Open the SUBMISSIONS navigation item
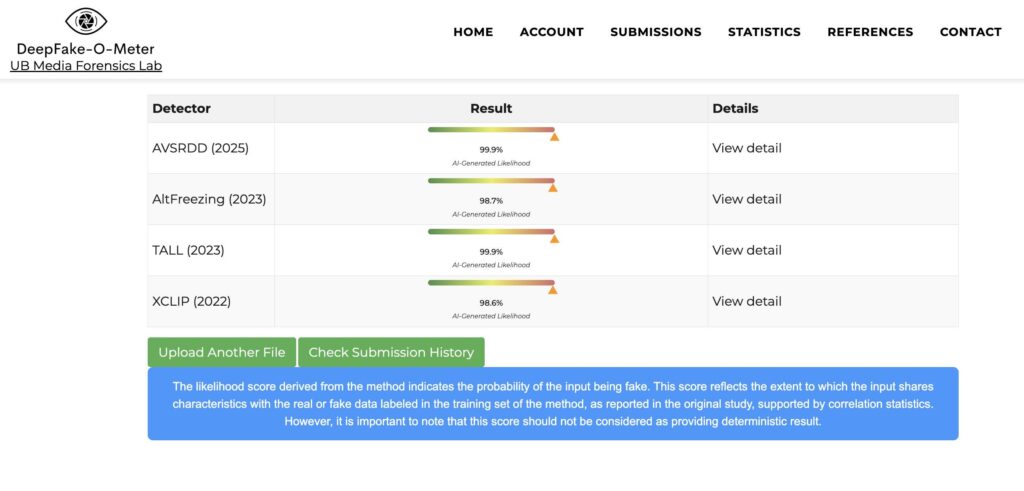 pos(656,32)
